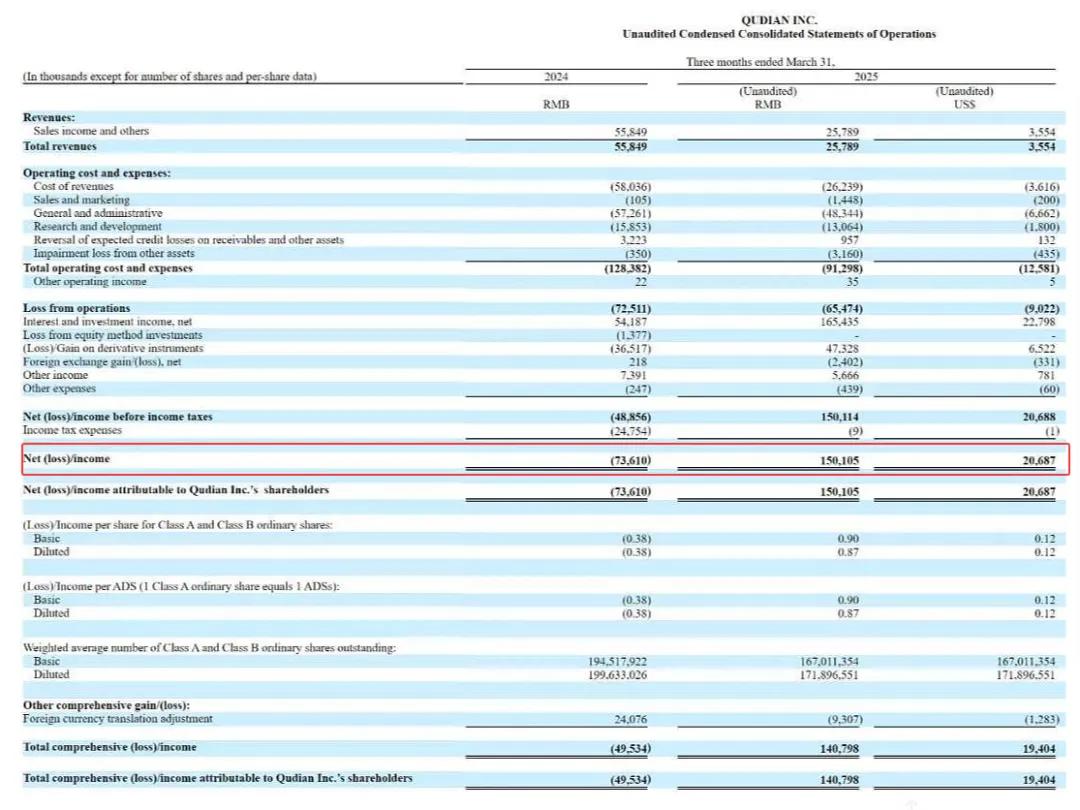
Task: Select Foreign currency translation 2024 value 24,076
Action: tap(631, 719)
